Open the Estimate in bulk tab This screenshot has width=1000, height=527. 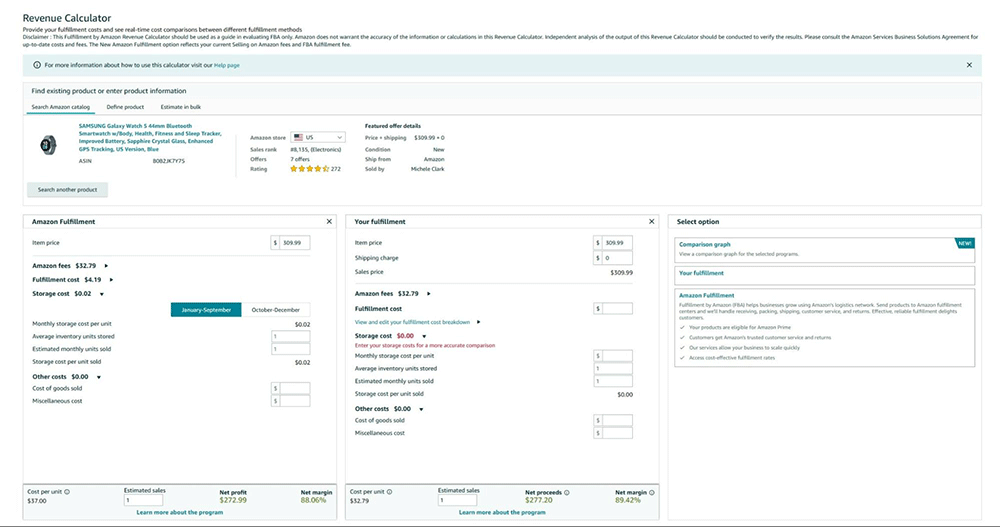pyautogui.click(x=182, y=107)
